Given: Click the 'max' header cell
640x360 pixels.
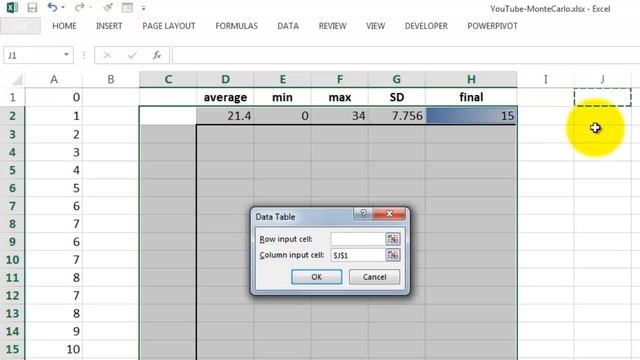Looking at the screenshot, I should point(340,97).
